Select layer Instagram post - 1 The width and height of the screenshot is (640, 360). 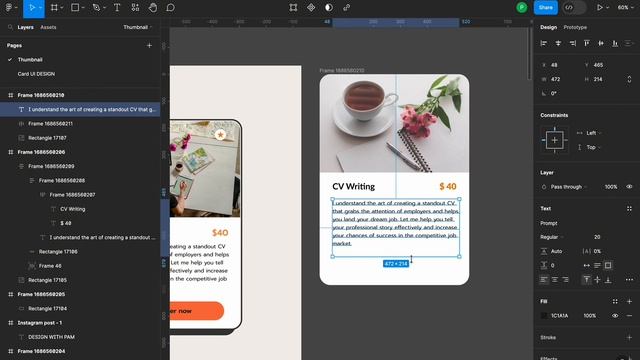click(x=40, y=323)
